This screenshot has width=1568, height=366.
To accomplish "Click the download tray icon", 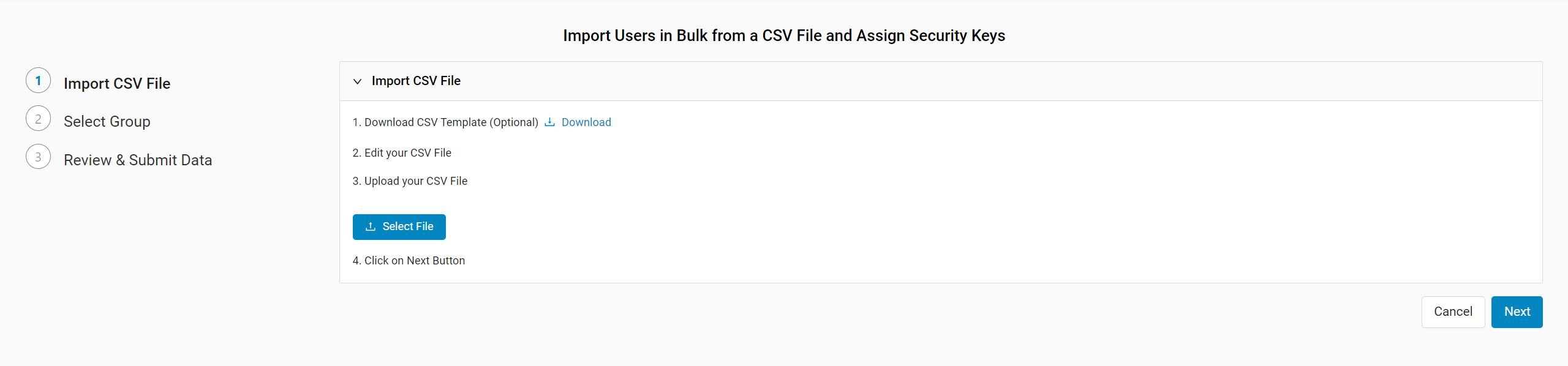I will pyautogui.click(x=549, y=122).
